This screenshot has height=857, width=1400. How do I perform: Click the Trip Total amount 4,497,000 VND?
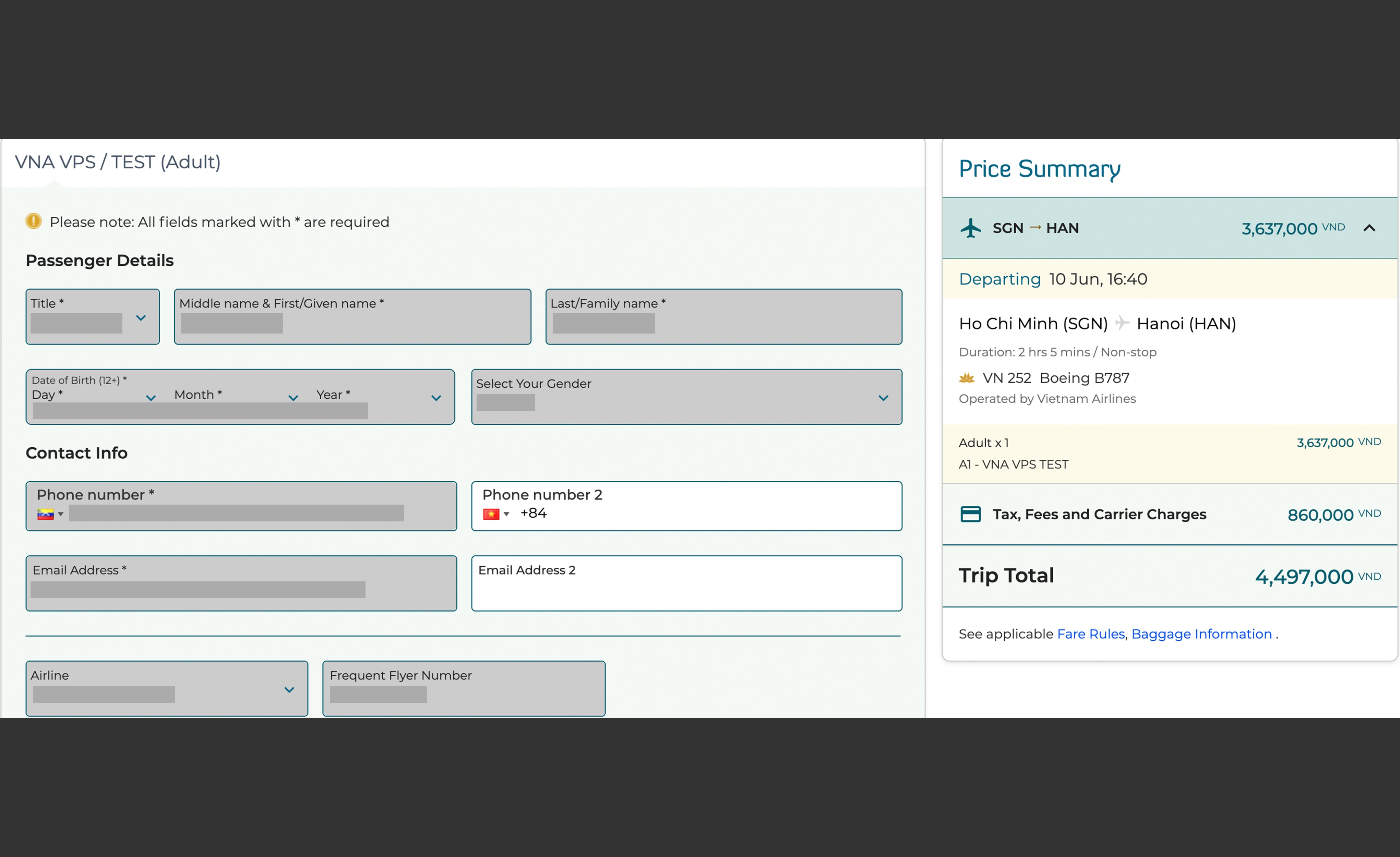[1318, 577]
